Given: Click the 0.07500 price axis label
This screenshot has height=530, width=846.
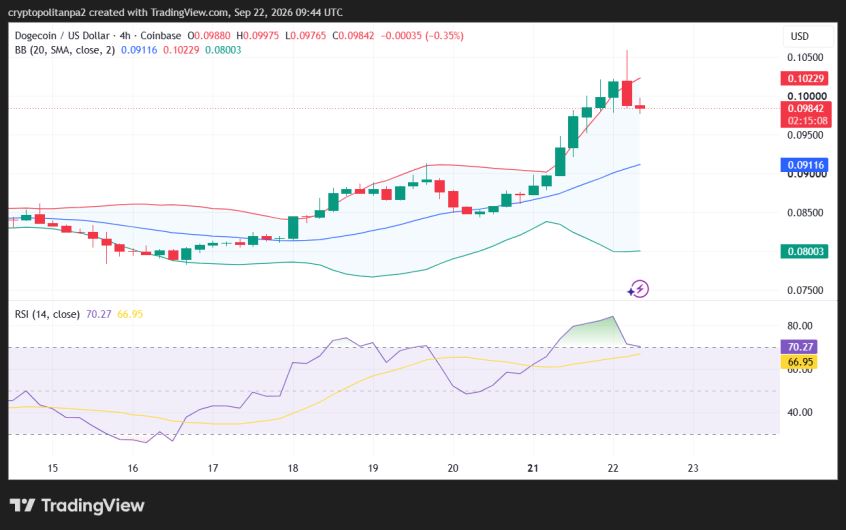Looking at the screenshot, I should (805, 290).
